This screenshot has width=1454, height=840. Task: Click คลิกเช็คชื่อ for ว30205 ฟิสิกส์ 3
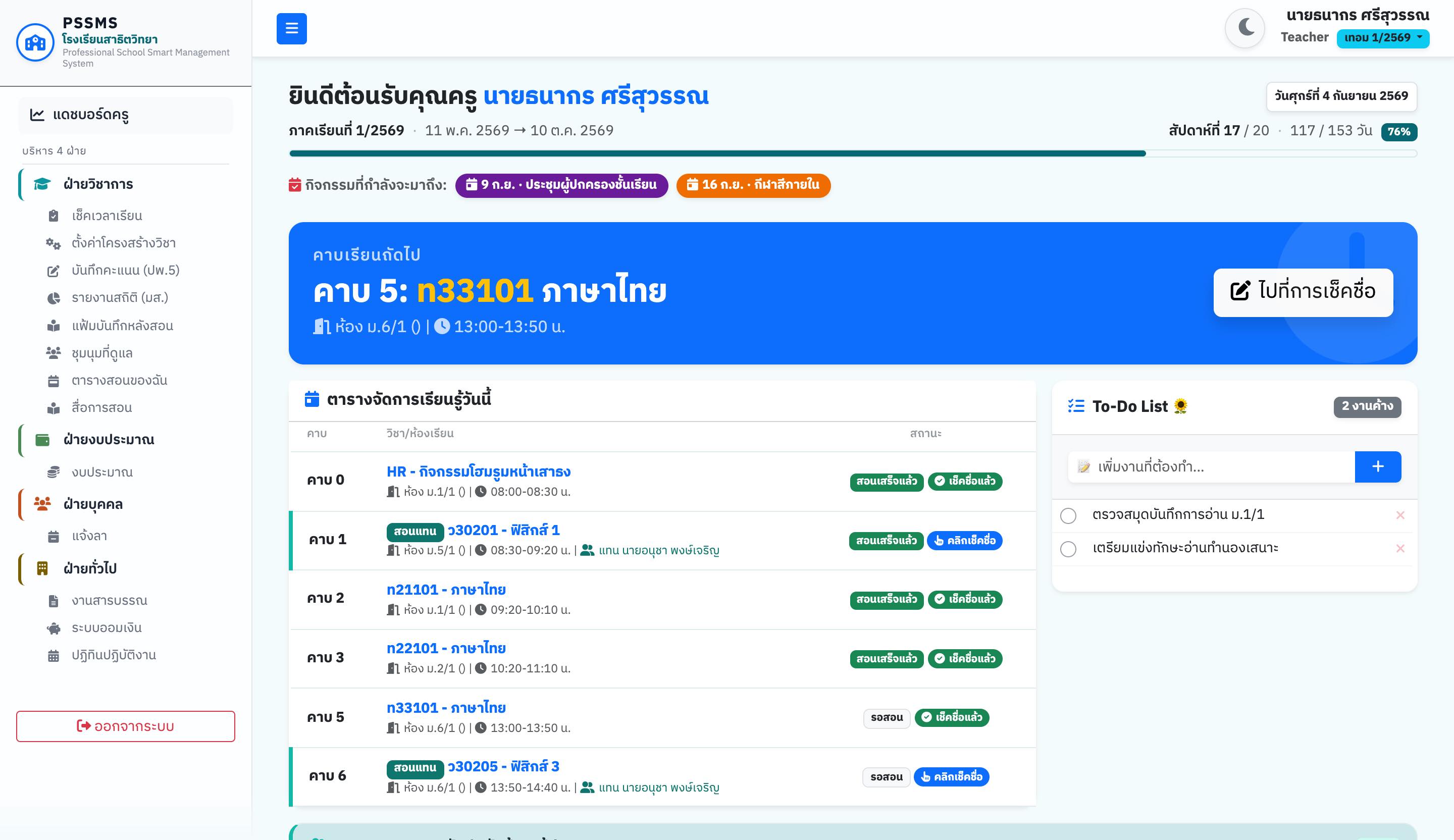pos(952,776)
